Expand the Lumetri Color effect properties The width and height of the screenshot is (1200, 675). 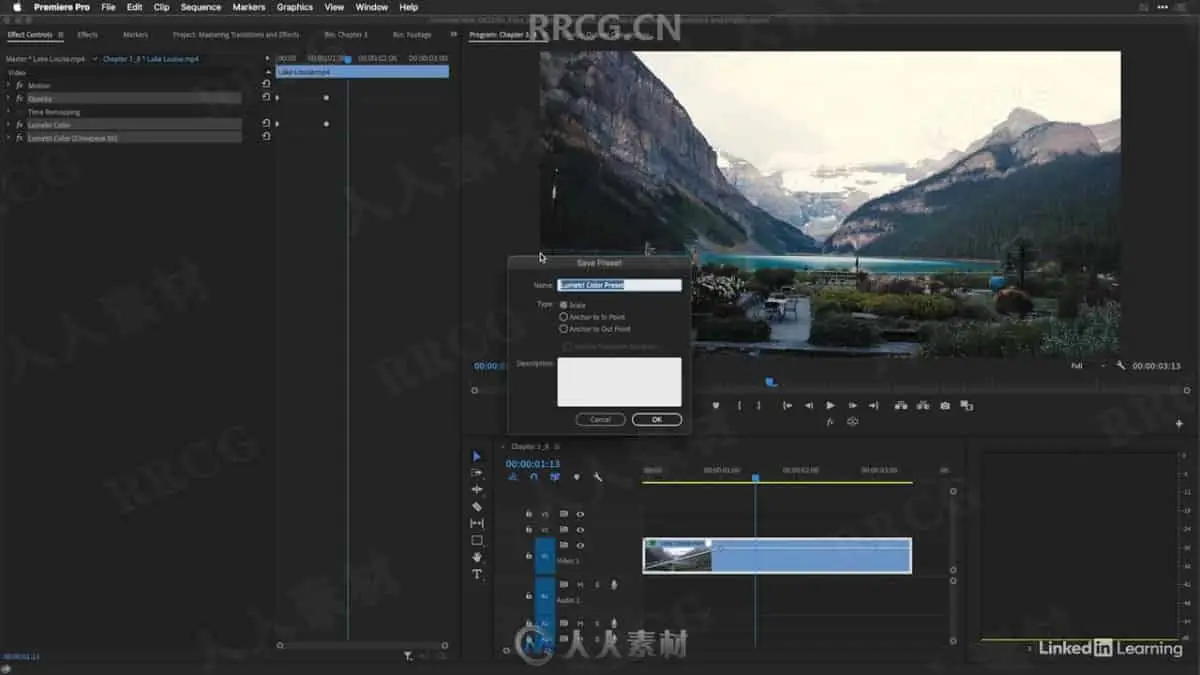[8, 125]
